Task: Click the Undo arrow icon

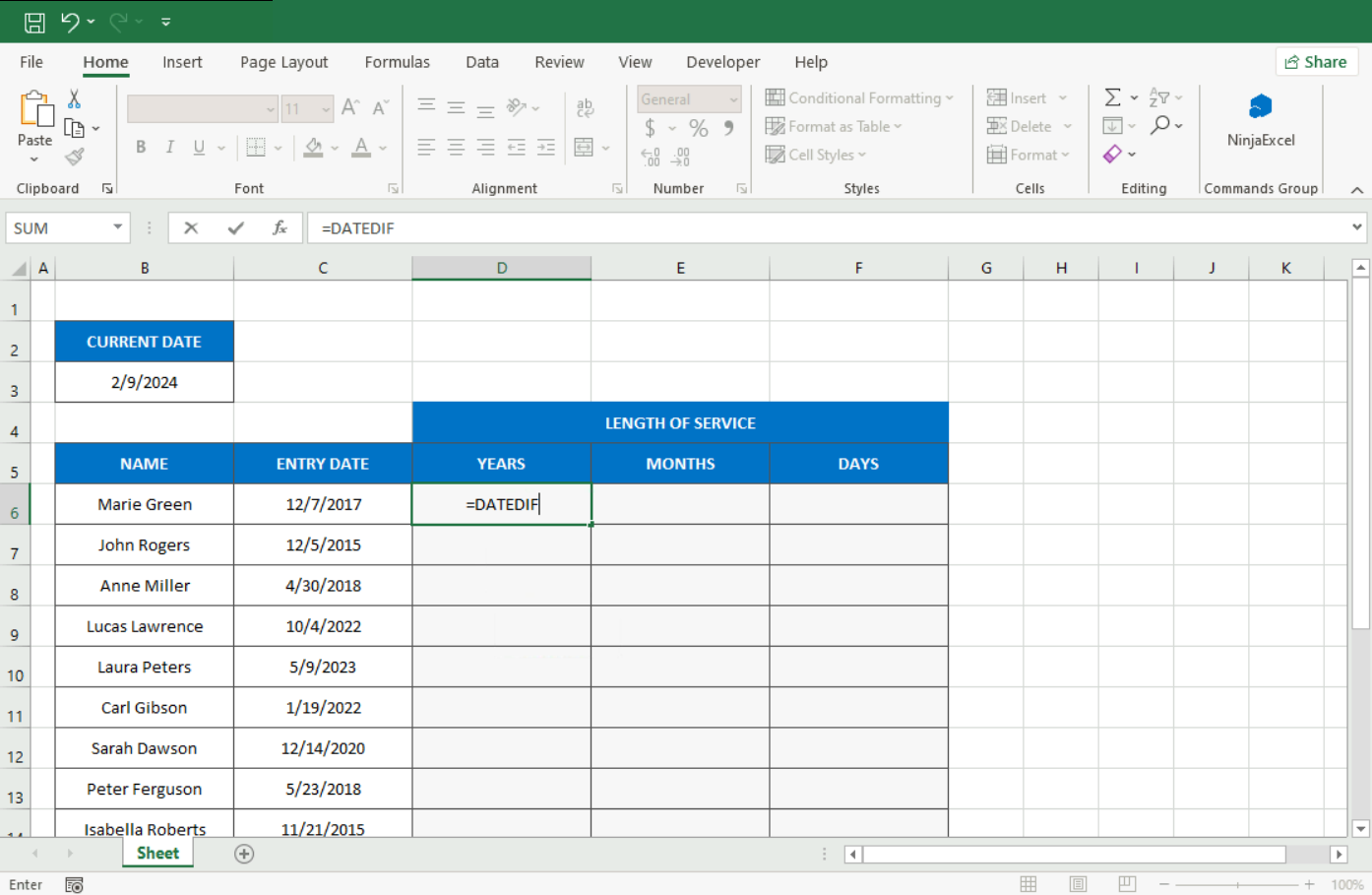Action: click(69, 22)
